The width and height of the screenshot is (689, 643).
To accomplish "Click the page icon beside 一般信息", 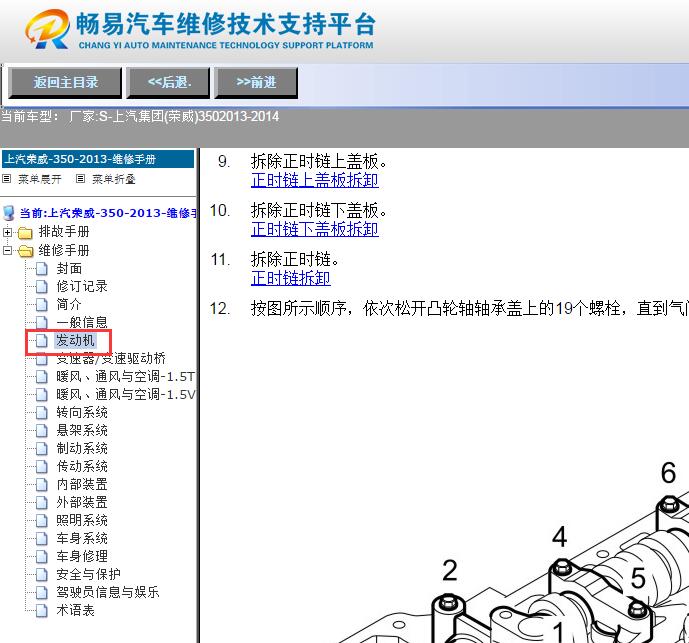I will point(41,323).
